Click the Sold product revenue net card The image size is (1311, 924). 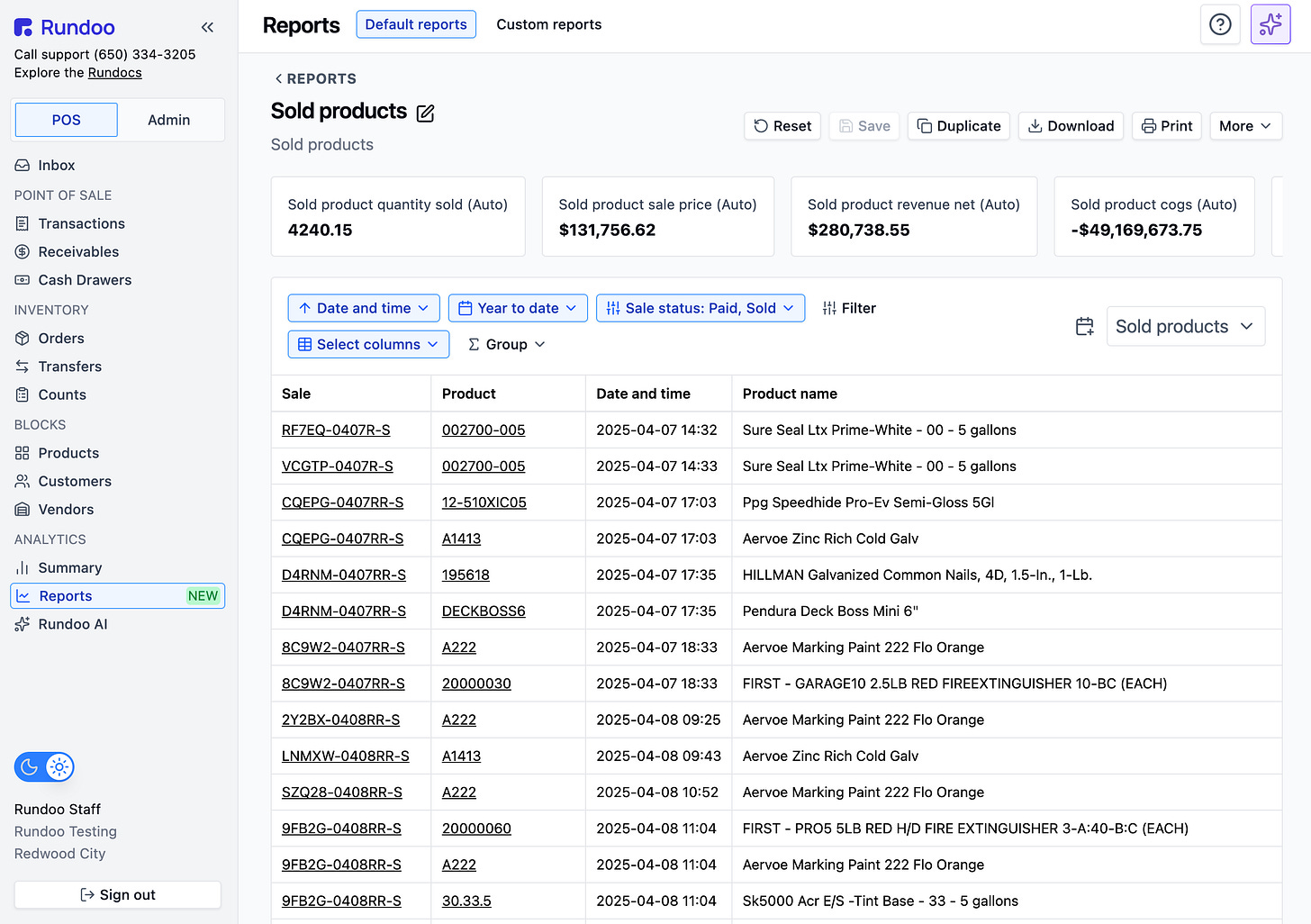[914, 217]
